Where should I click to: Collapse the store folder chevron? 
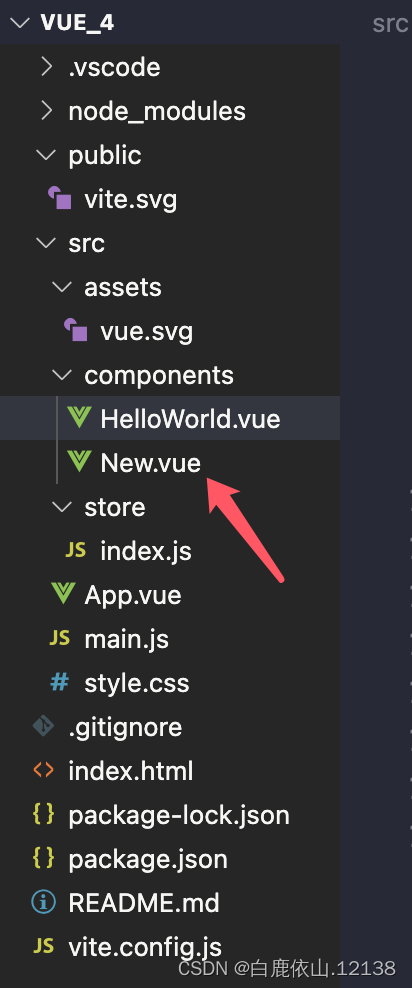coord(62,507)
